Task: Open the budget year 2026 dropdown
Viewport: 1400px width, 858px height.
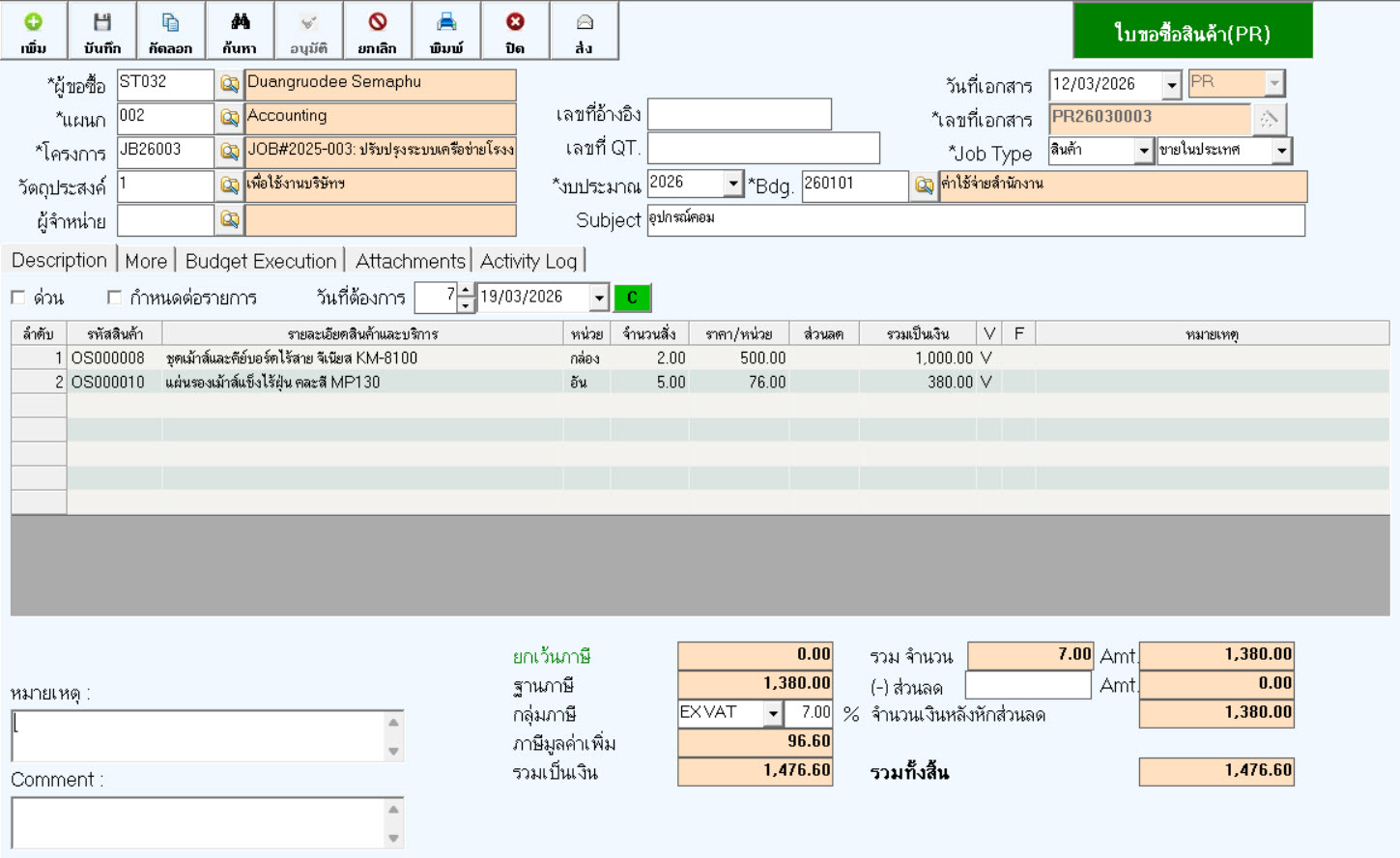Action: [x=732, y=183]
